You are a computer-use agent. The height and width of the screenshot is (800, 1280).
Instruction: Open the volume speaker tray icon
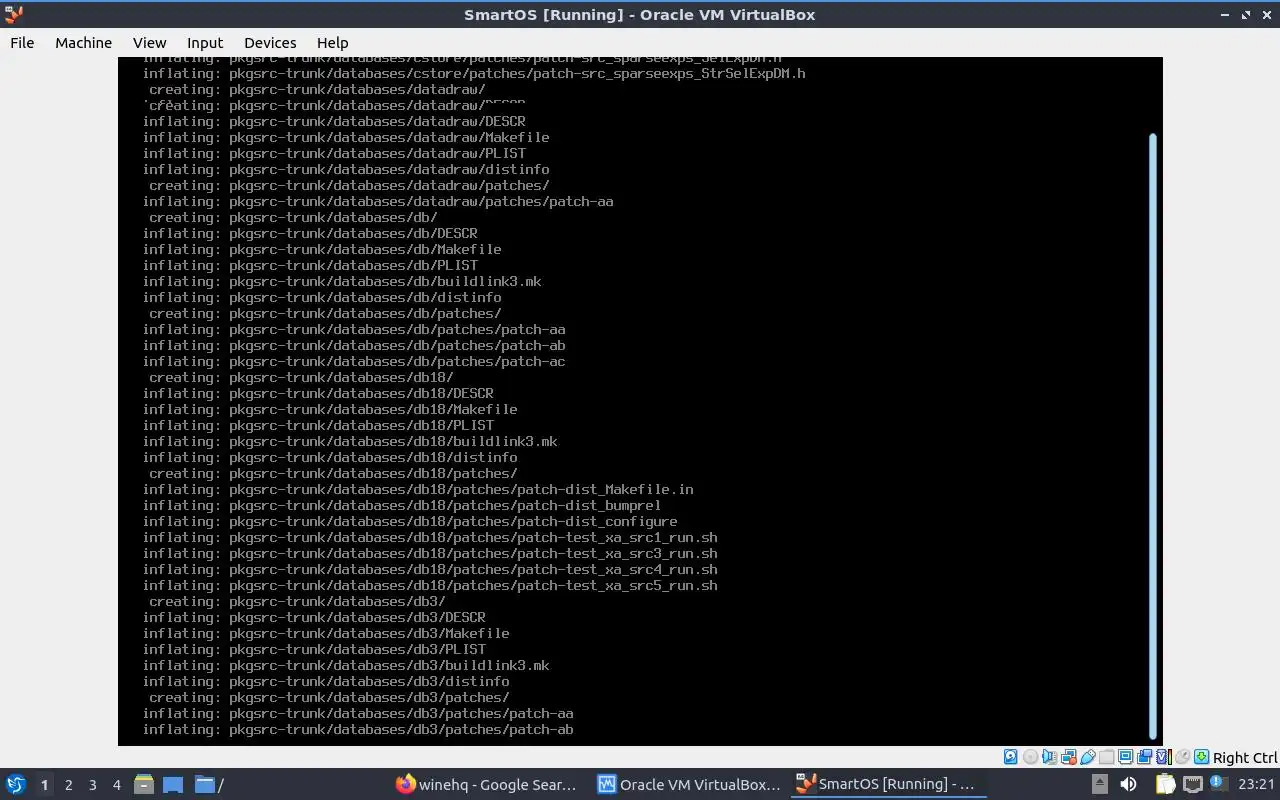[1128, 784]
